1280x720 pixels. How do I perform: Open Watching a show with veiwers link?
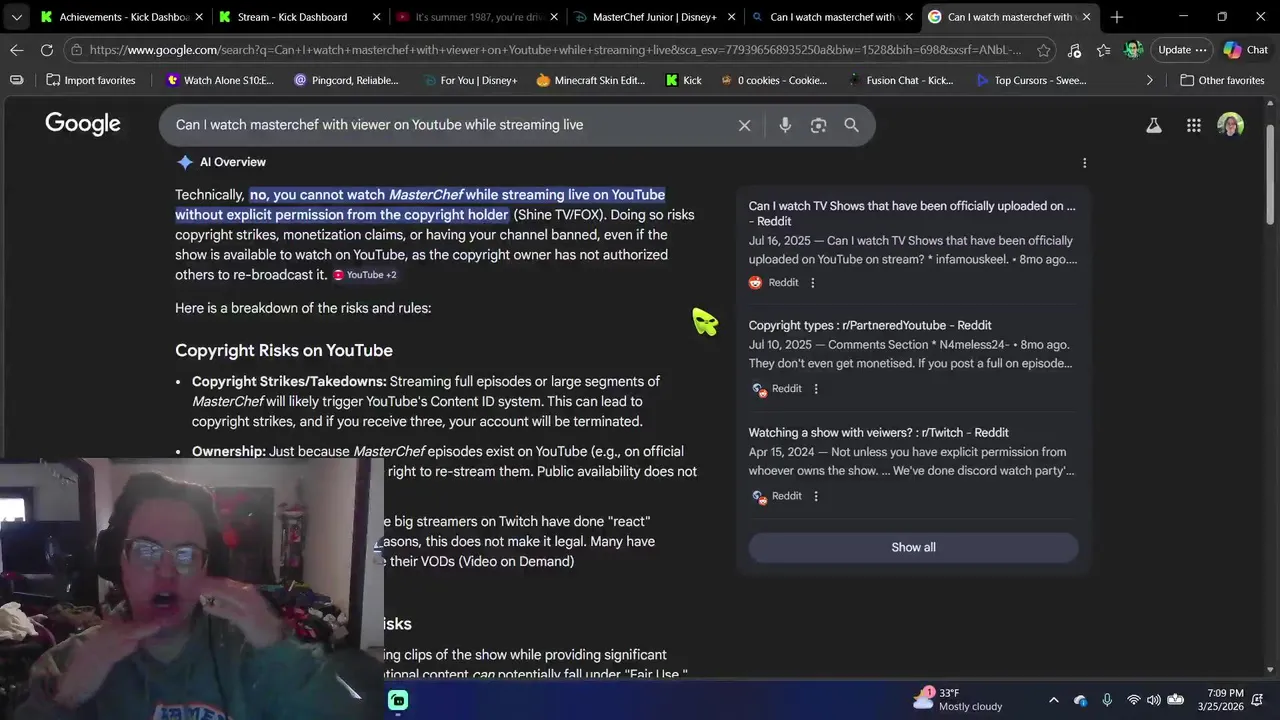879,432
